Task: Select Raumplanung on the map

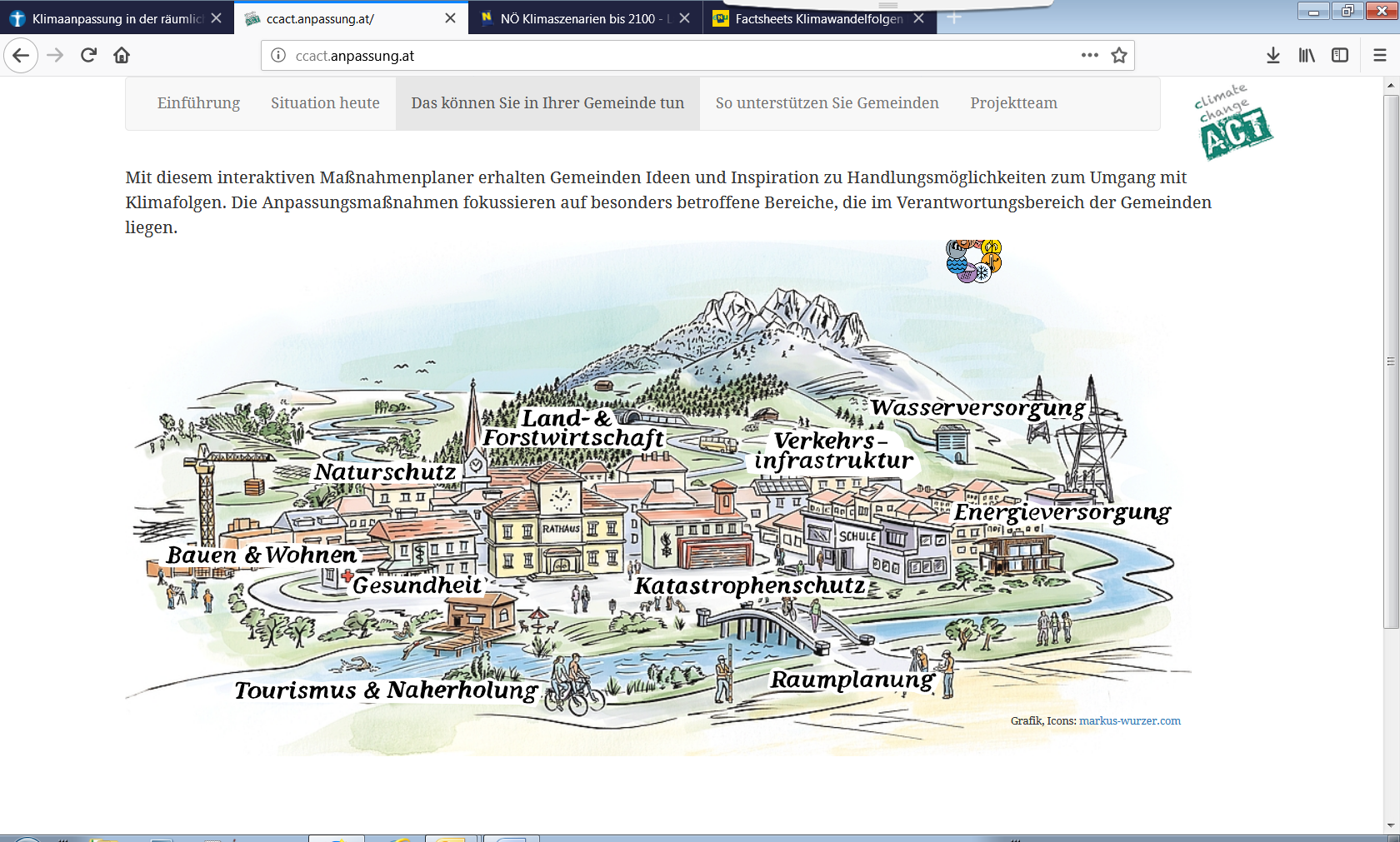Action: click(852, 680)
